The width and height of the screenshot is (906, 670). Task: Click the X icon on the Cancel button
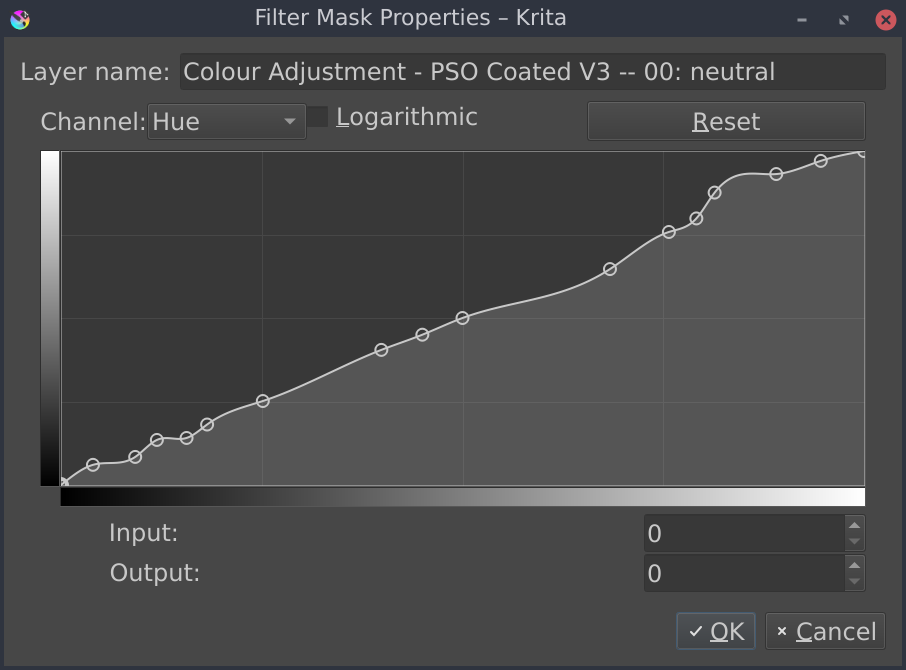(x=783, y=631)
